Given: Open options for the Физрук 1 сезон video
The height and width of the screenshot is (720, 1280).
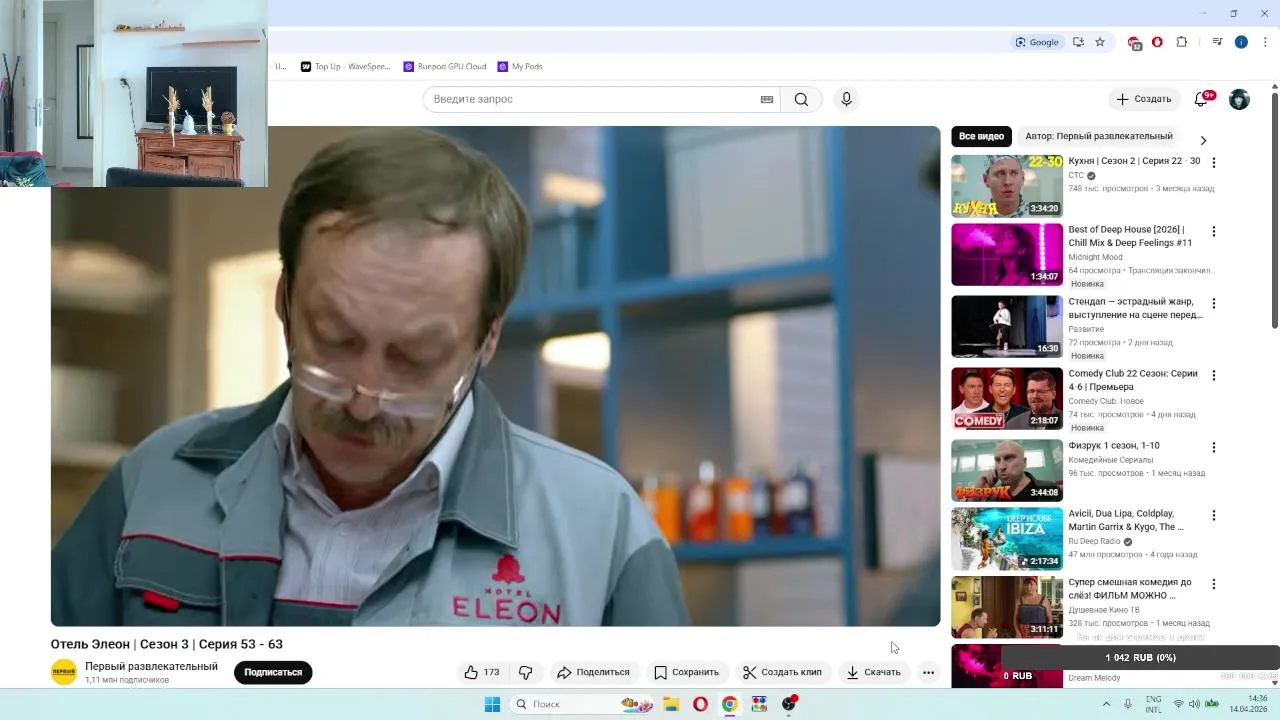Looking at the screenshot, I should [x=1214, y=447].
